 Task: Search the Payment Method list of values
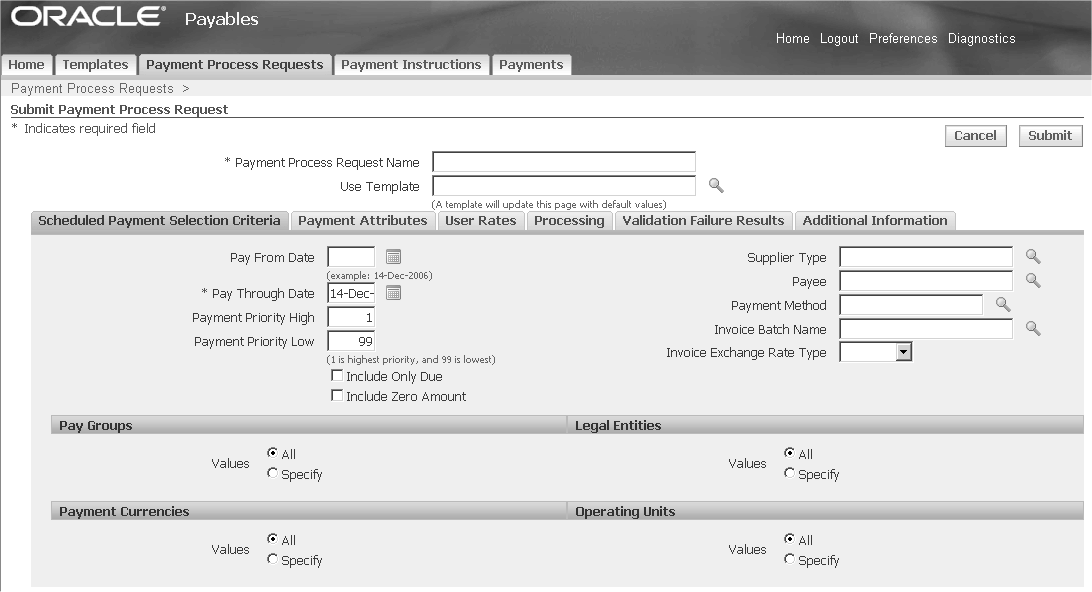pos(1002,304)
